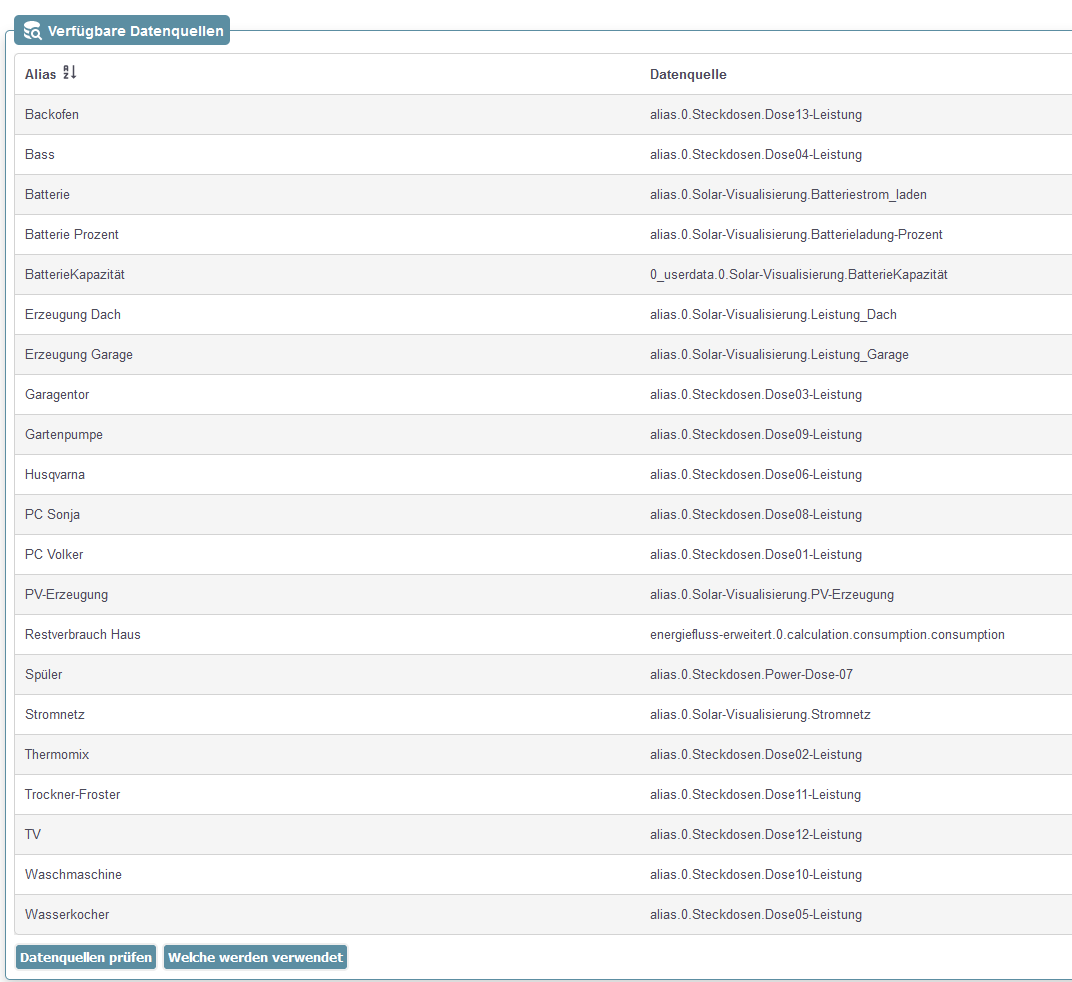
Task: Click the Dose02-Leistung data source entry
Action: (755, 754)
